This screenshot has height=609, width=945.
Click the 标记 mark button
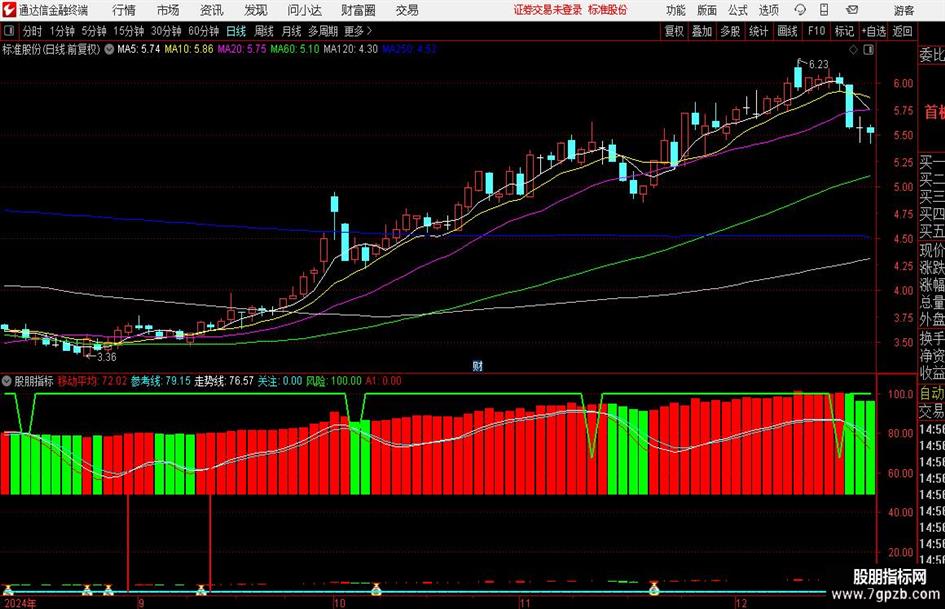(844, 31)
